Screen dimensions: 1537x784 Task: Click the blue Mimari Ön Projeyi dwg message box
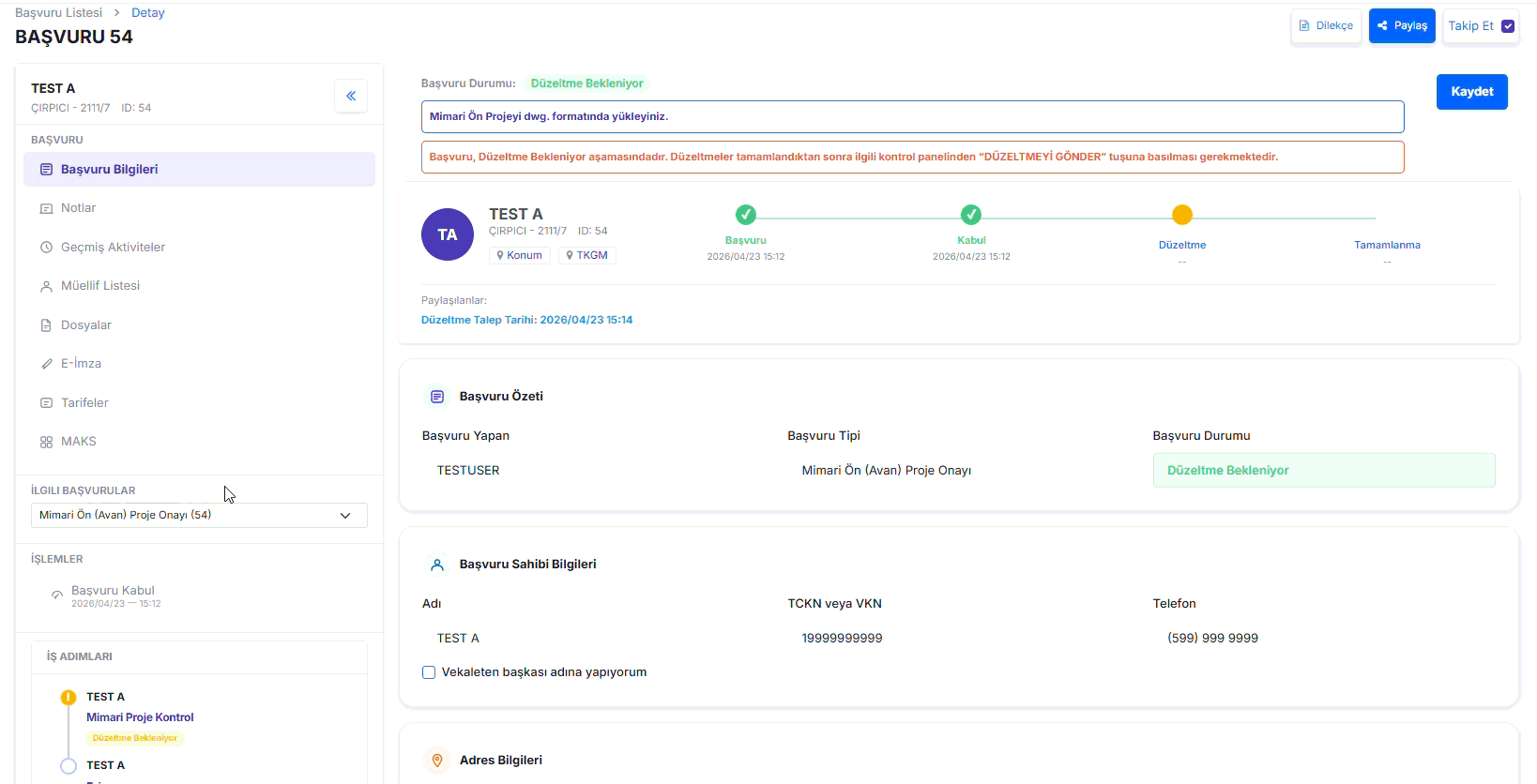[x=912, y=117]
